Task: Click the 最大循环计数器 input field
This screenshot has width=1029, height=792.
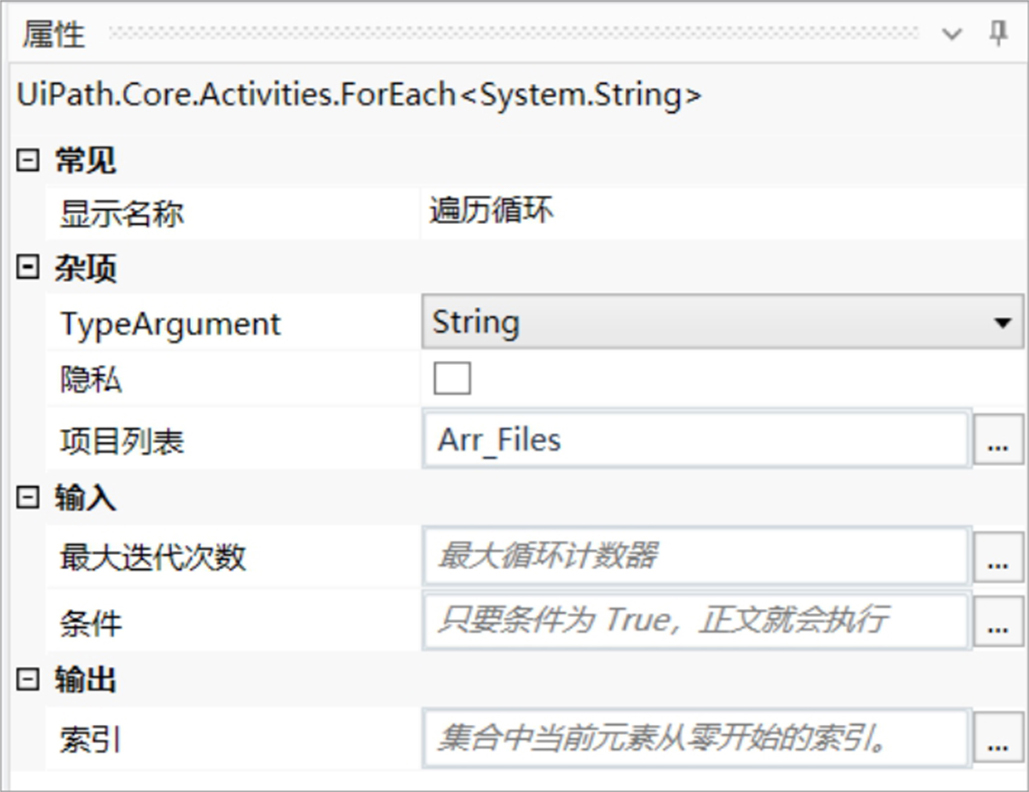Action: (697, 556)
